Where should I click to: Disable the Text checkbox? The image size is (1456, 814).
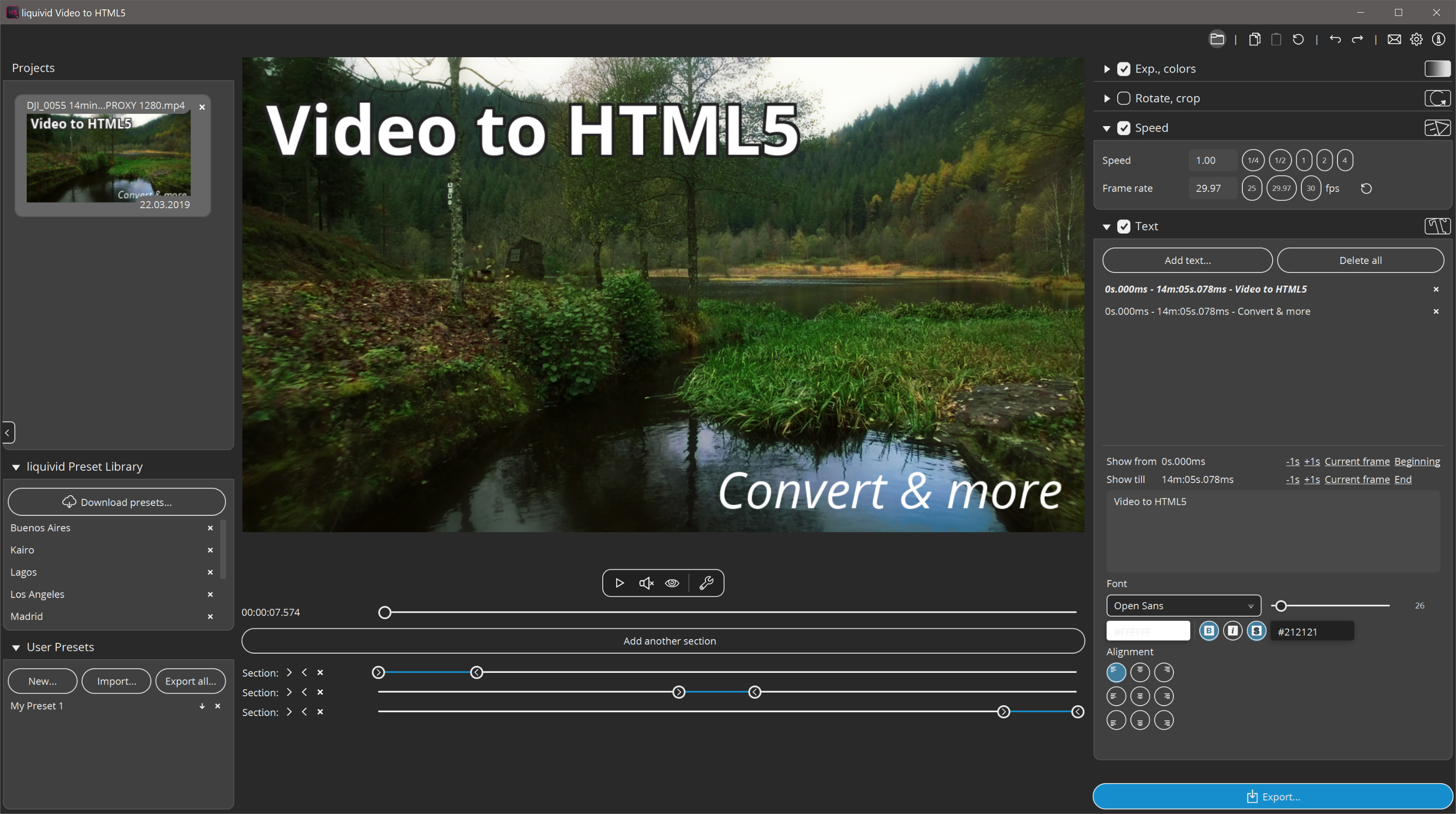pyautogui.click(x=1124, y=226)
